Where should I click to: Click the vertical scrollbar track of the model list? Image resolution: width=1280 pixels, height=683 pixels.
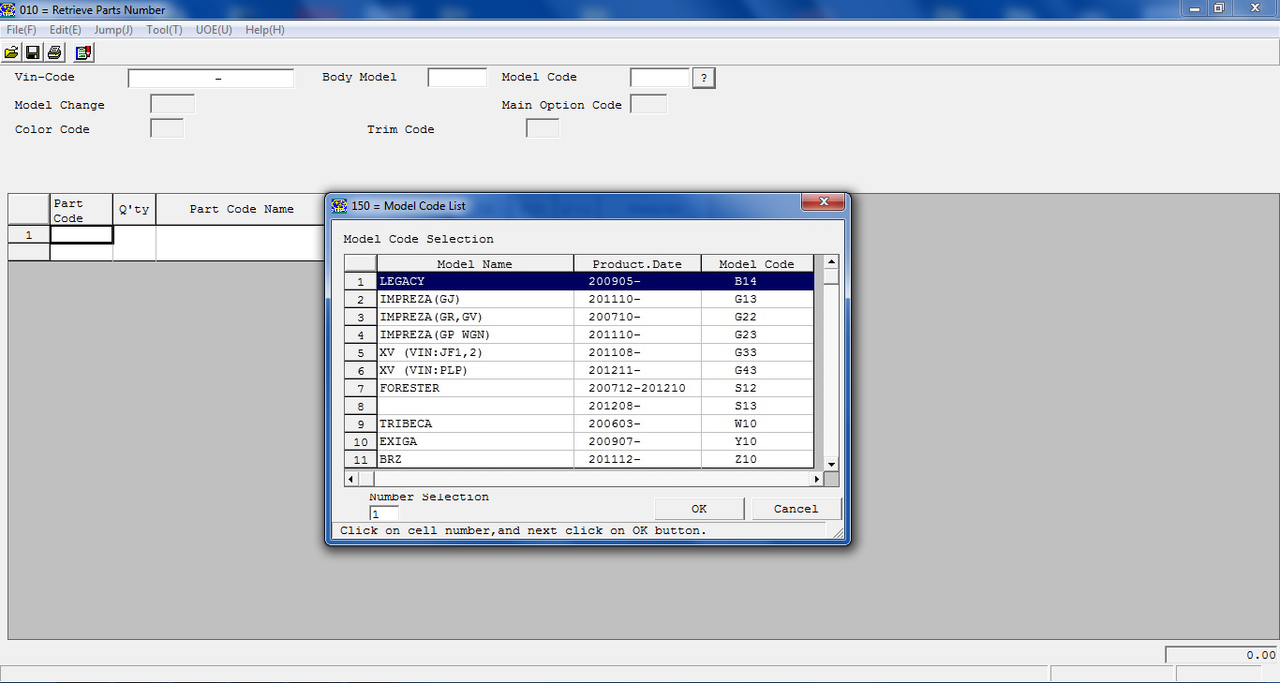(x=830, y=370)
